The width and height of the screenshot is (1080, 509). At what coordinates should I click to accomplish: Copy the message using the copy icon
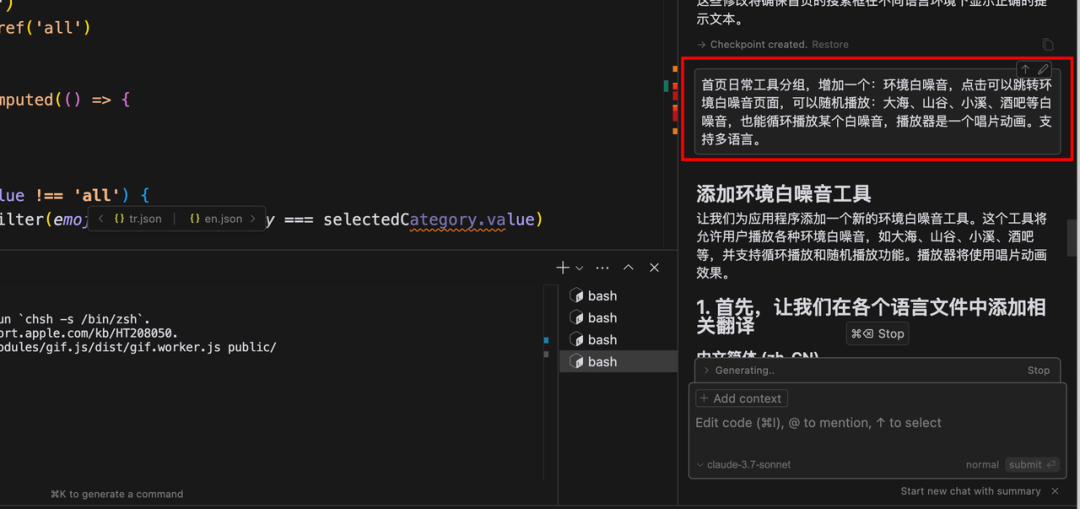point(1048,44)
